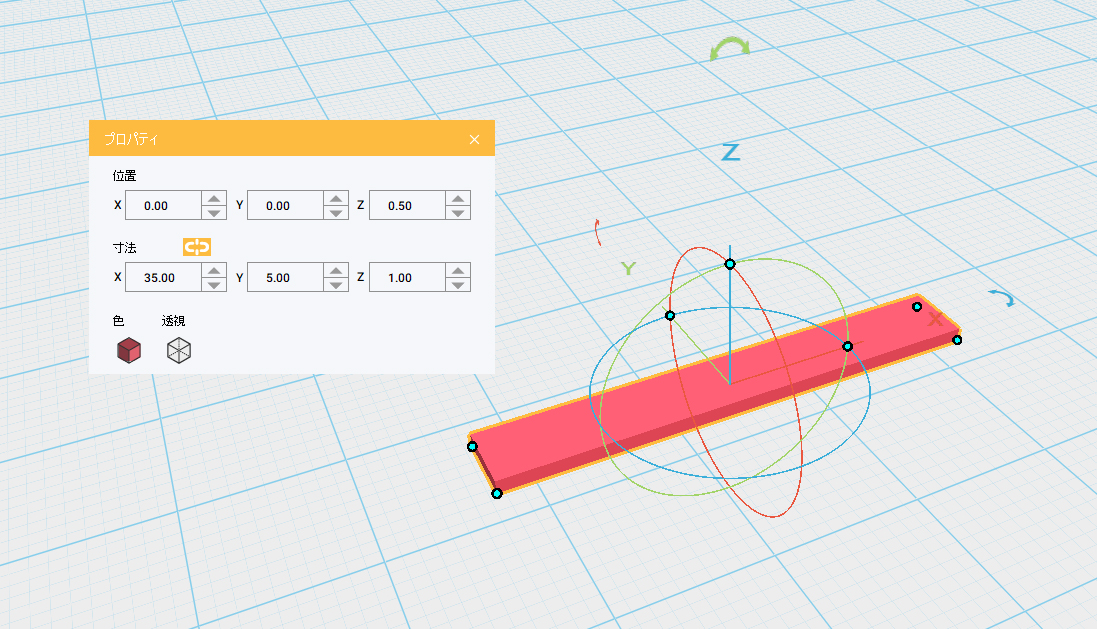
Task: Decrease position Y with the down arrow
Action: (336, 213)
